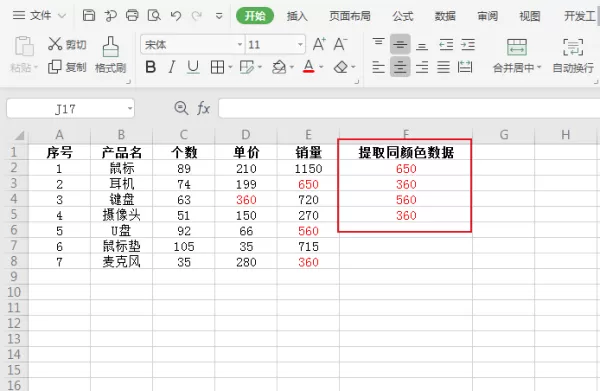This screenshot has height=391, width=600.
Task: Click the Copy (复制) button
Action: tap(67, 67)
